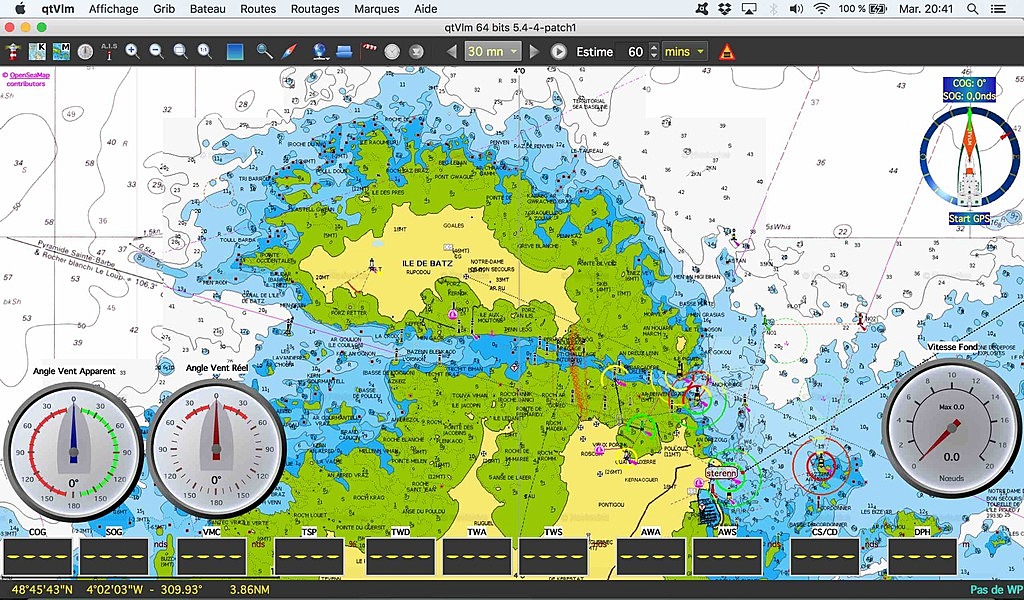Image resolution: width=1024 pixels, height=600 pixels.
Task: Open macOS Spotlight search icon
Action: coord(972,9)
